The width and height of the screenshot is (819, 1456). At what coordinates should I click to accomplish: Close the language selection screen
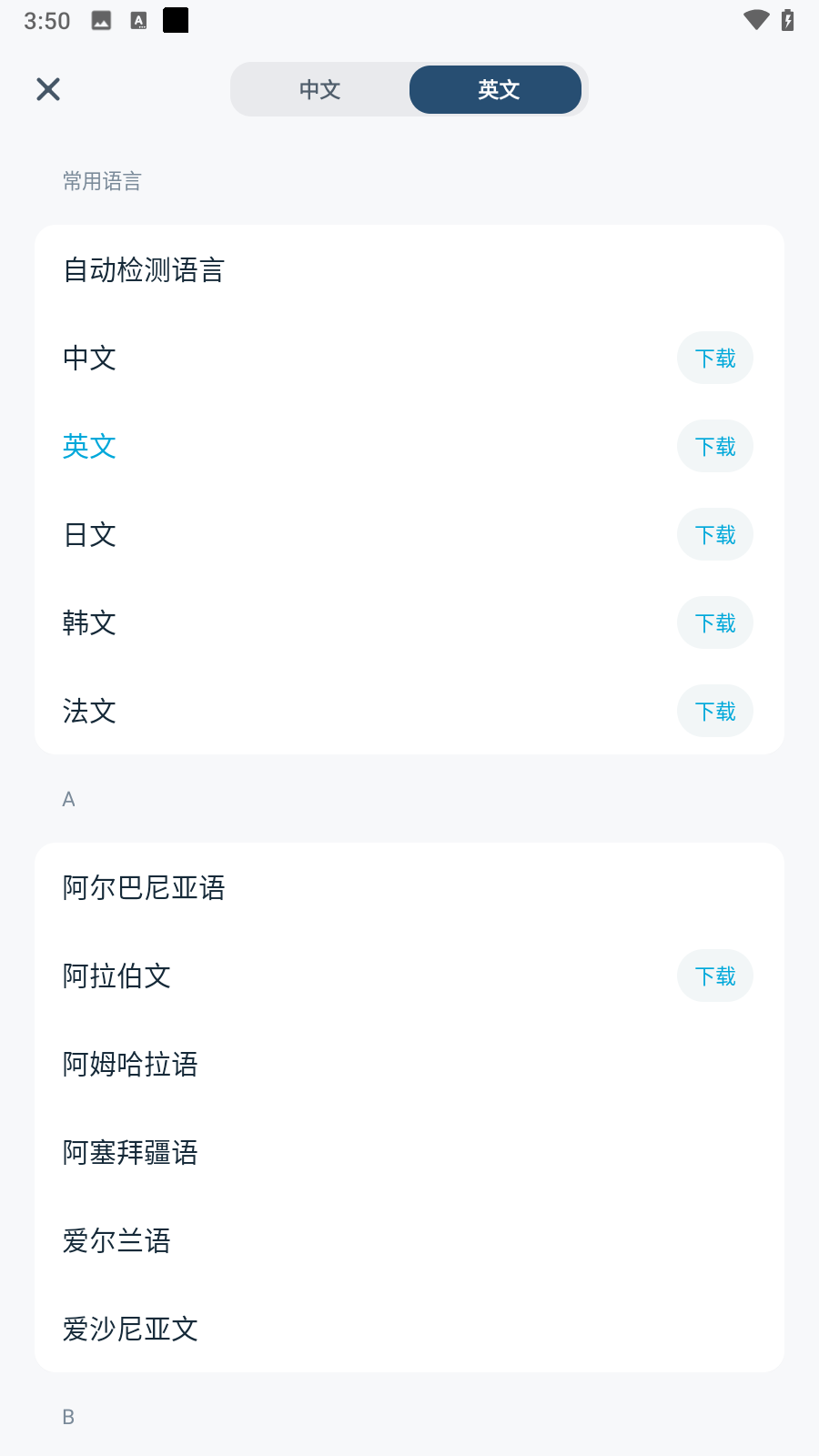point(48,89)
